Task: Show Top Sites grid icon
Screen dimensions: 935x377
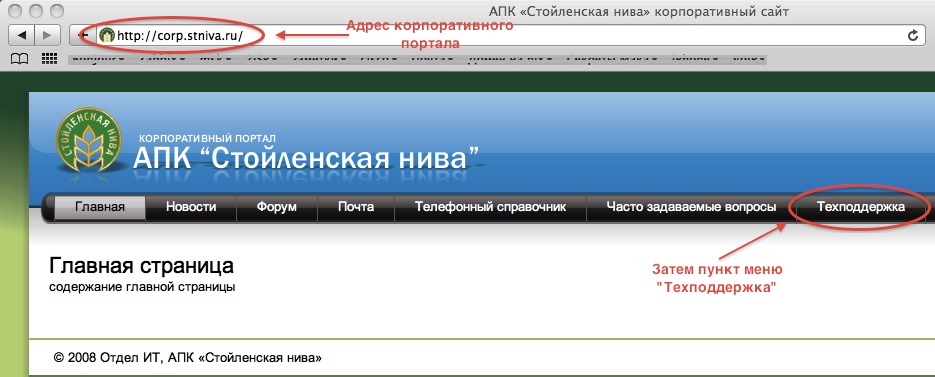Action: click(49, 58)
